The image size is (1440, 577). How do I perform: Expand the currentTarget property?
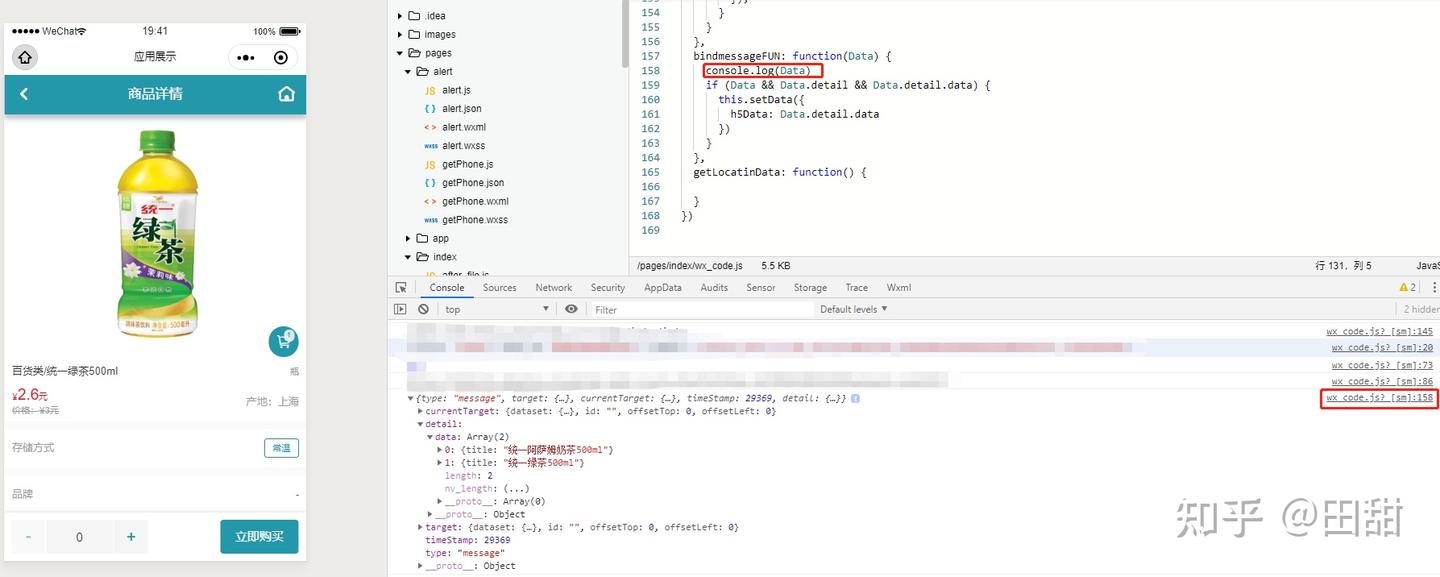(421, 411)
